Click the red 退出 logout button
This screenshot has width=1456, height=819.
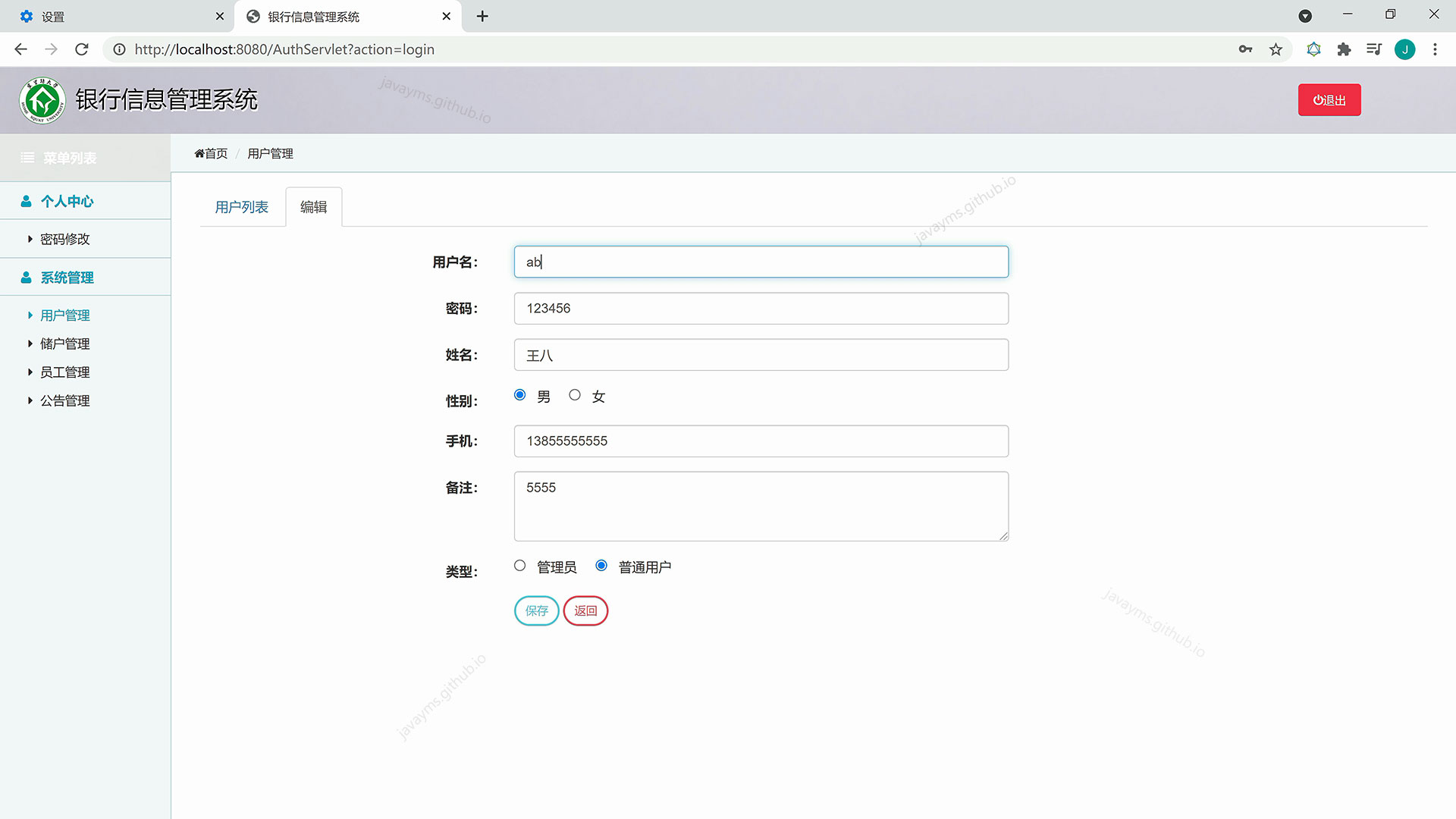pos(1329,100)
